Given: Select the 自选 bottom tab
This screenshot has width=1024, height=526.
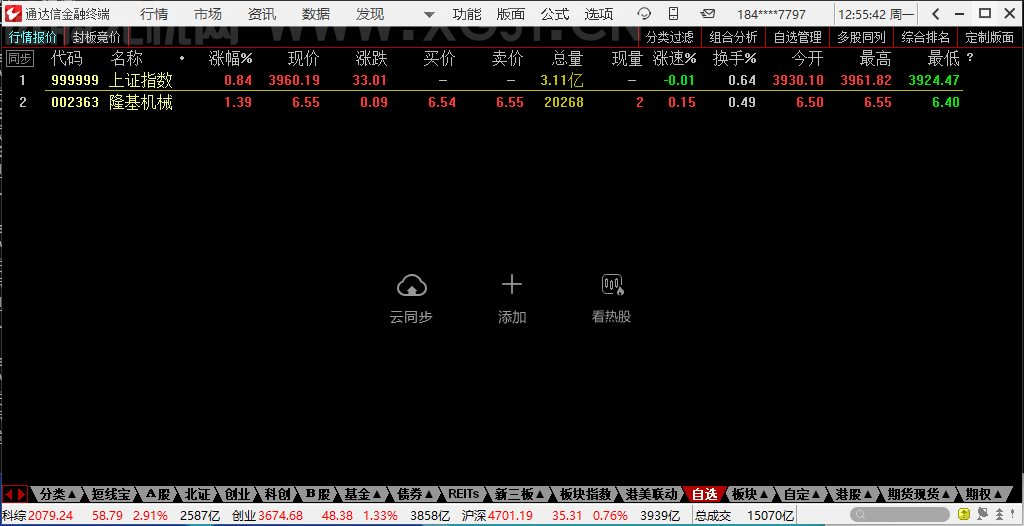Looking at the screenshot, I should 704,494.
